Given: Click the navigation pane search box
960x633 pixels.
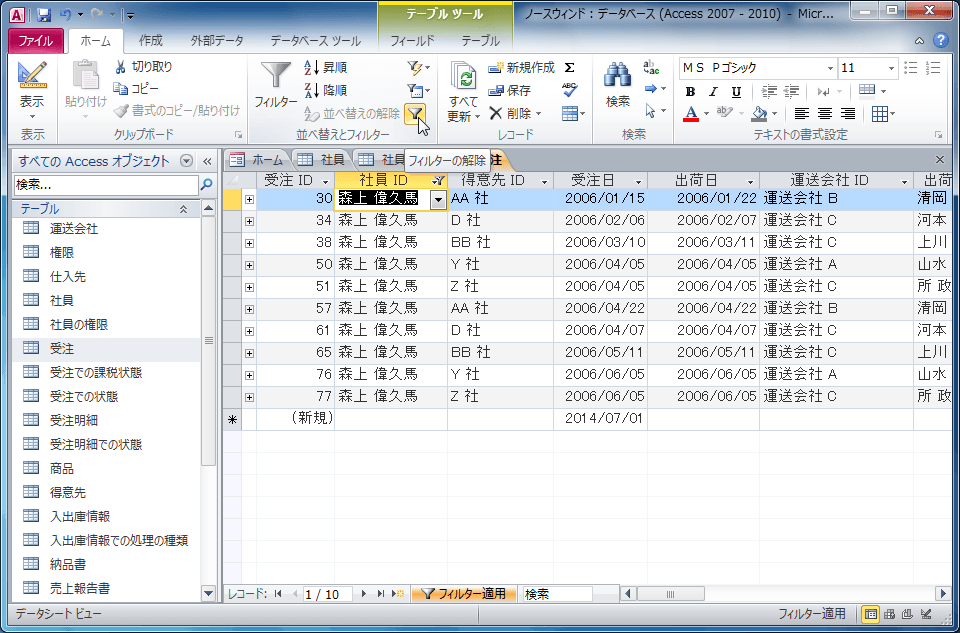Looking at the screenshot, I should [x=105, y=184].
